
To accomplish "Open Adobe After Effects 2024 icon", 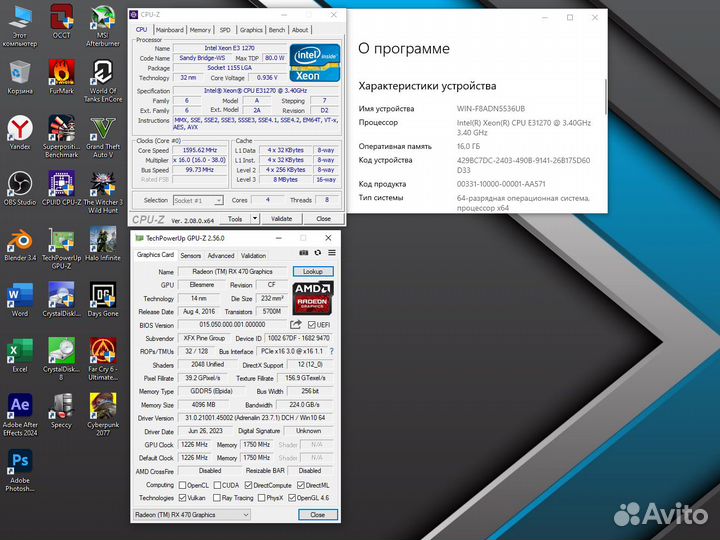I will coord(20,415).
